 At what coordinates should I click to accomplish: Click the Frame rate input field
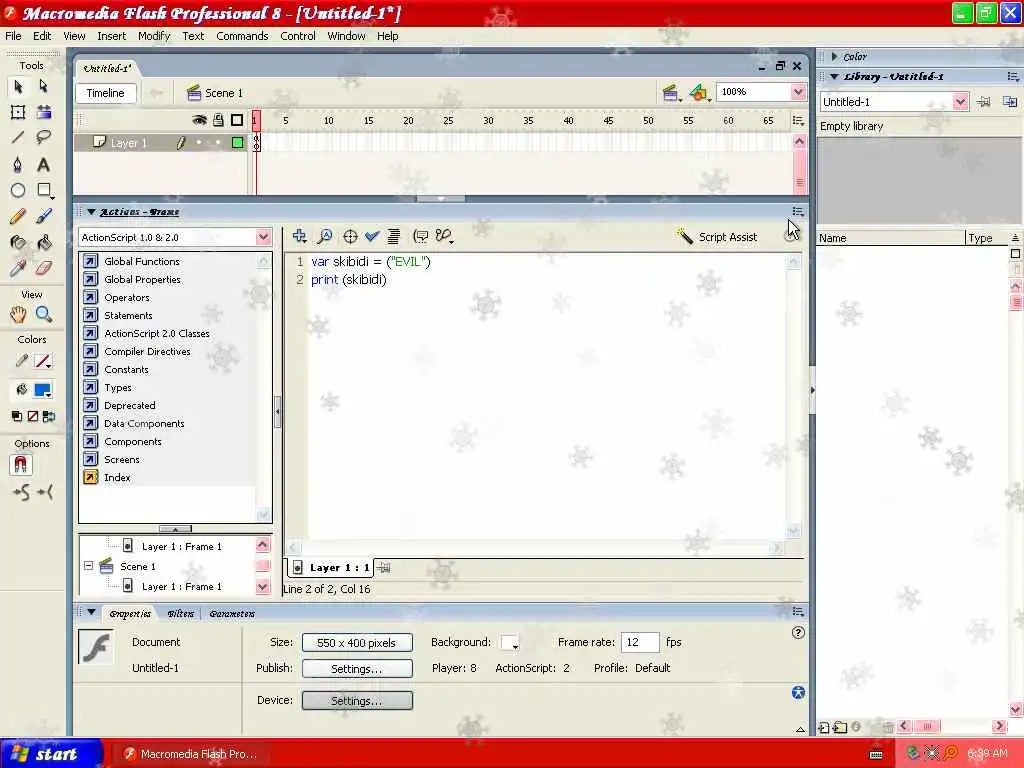click(639, 642)
